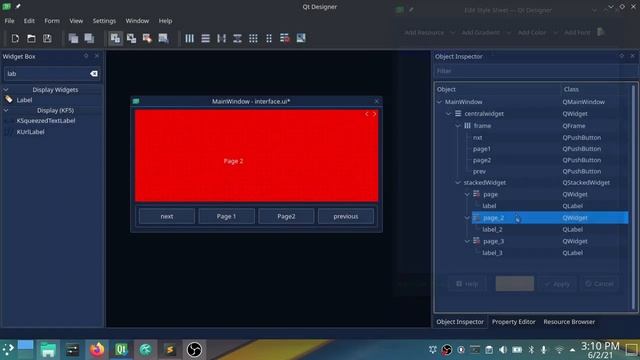Select KUrlLabel in Widget Box
Image resolution: width=640 pixels, height=360 pixels.
pos(31,132)
